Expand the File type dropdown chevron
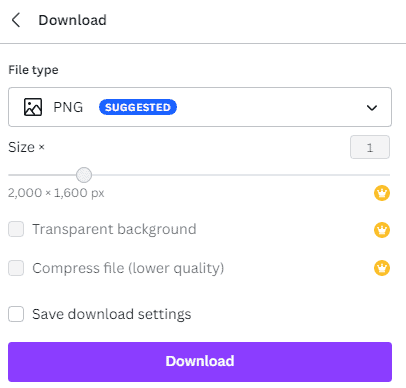 coord(372,107)
